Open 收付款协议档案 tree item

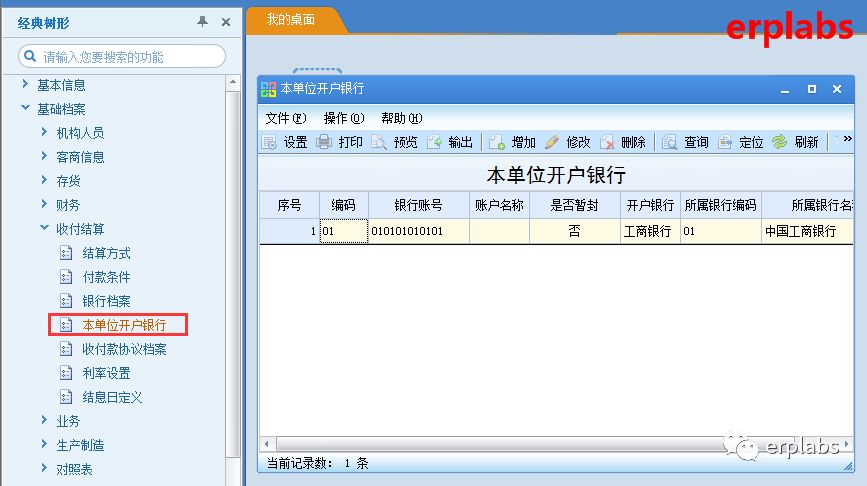pos(124,349)
